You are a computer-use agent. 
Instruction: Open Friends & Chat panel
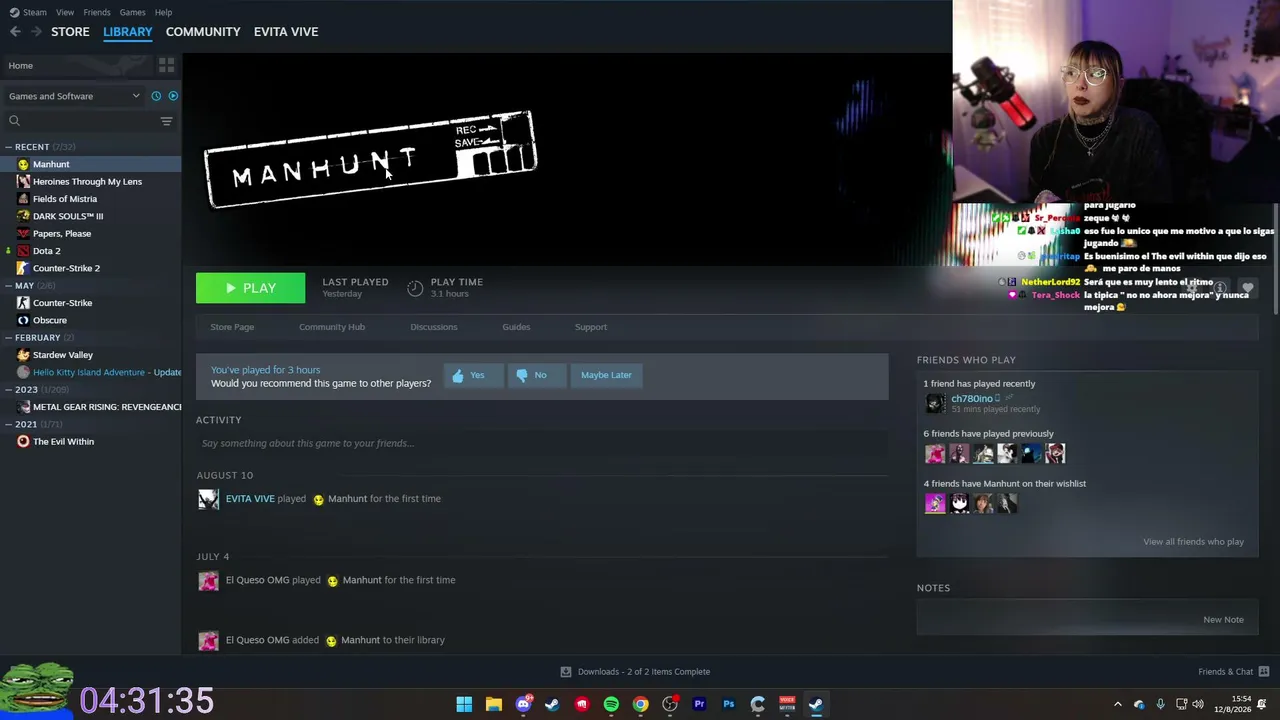[1234, 672]
